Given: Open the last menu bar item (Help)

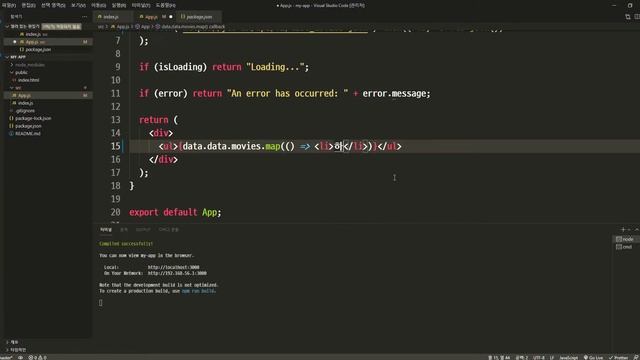Looking at the screenshot, I should (x=165, y=5).
